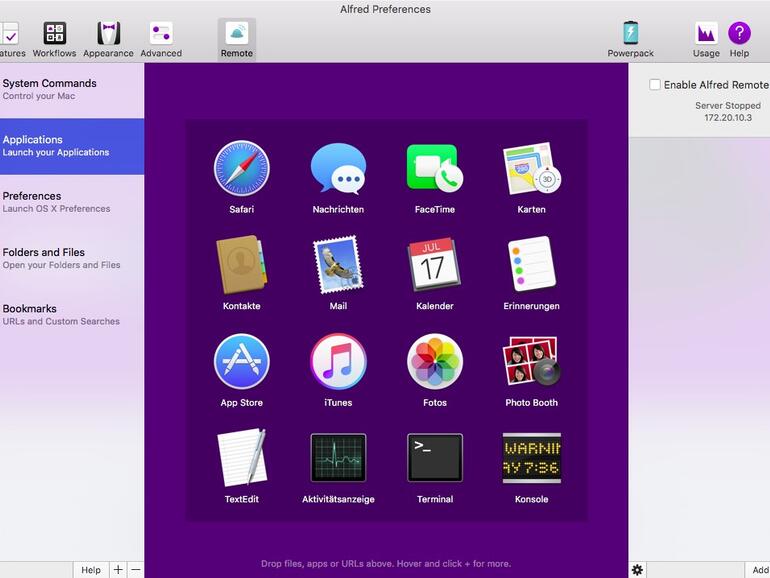Remove the selected page with minus

(136, 570)
